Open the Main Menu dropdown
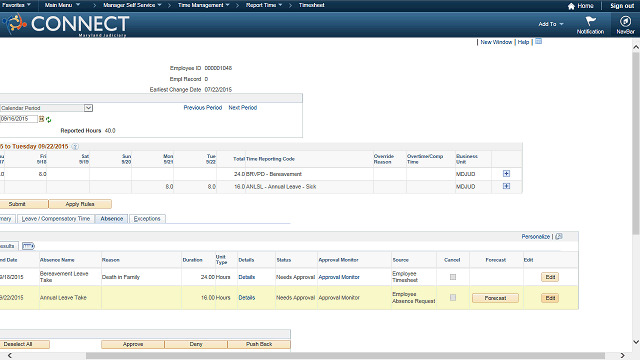Viewport: 640px width, 360px height. (x=62, y=5)
